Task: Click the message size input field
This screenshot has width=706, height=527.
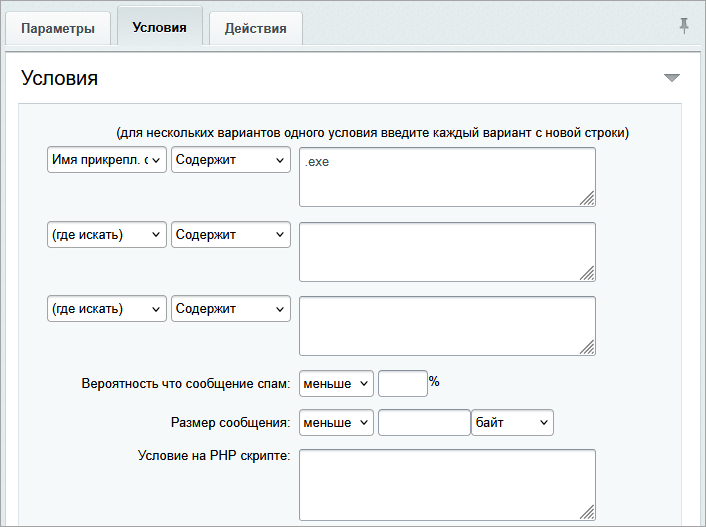Action: click(x=424, y=423)
